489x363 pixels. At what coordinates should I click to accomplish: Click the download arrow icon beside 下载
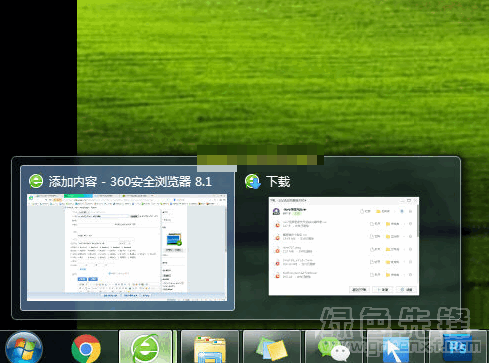tap(253, 181)
